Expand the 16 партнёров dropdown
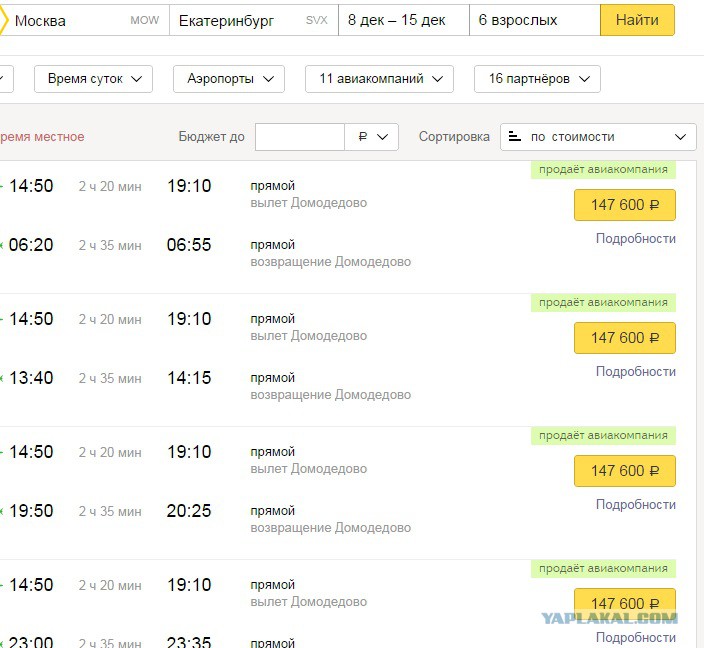 tap(537, 79)
